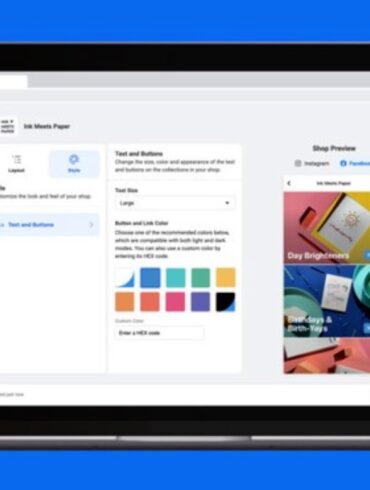Open the Birthdays & Birth-Yays collection thumbnail
The width and height of the screenshot is (370, 490).
327,301
